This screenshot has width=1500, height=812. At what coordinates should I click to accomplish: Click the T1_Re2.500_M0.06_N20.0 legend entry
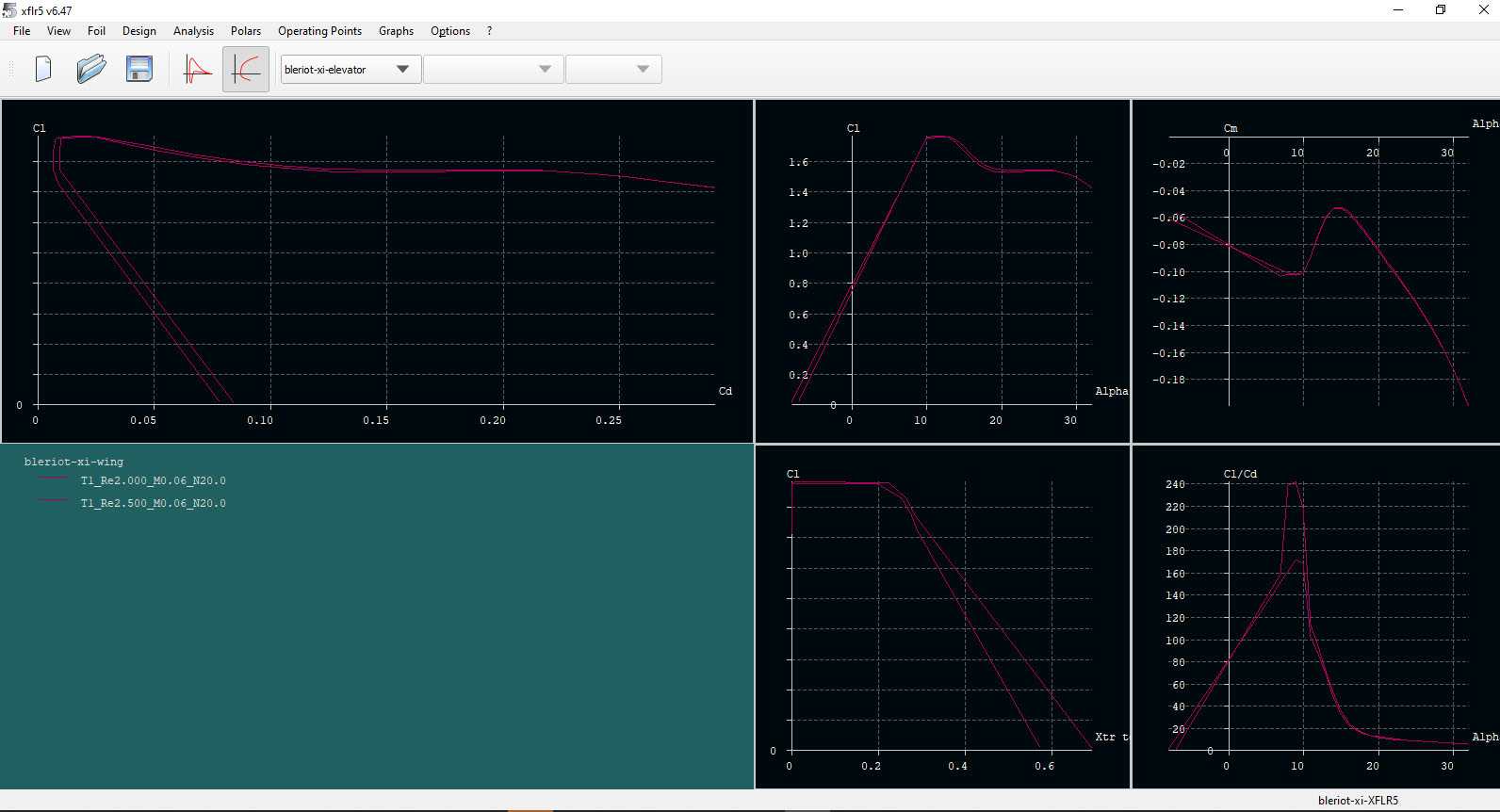(x=153, y=503)
